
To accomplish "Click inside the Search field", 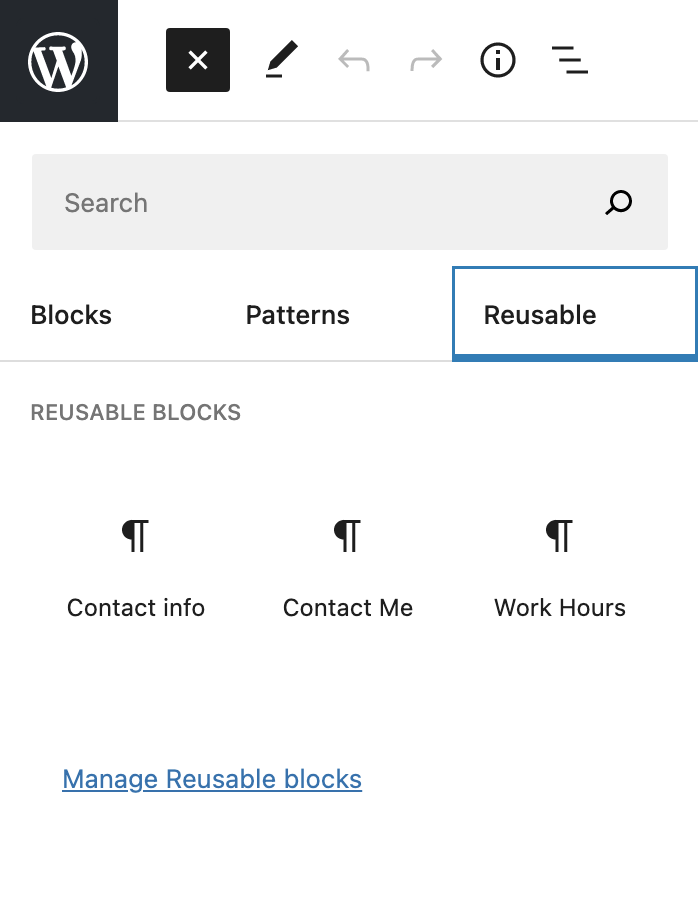I will [300, 202].
